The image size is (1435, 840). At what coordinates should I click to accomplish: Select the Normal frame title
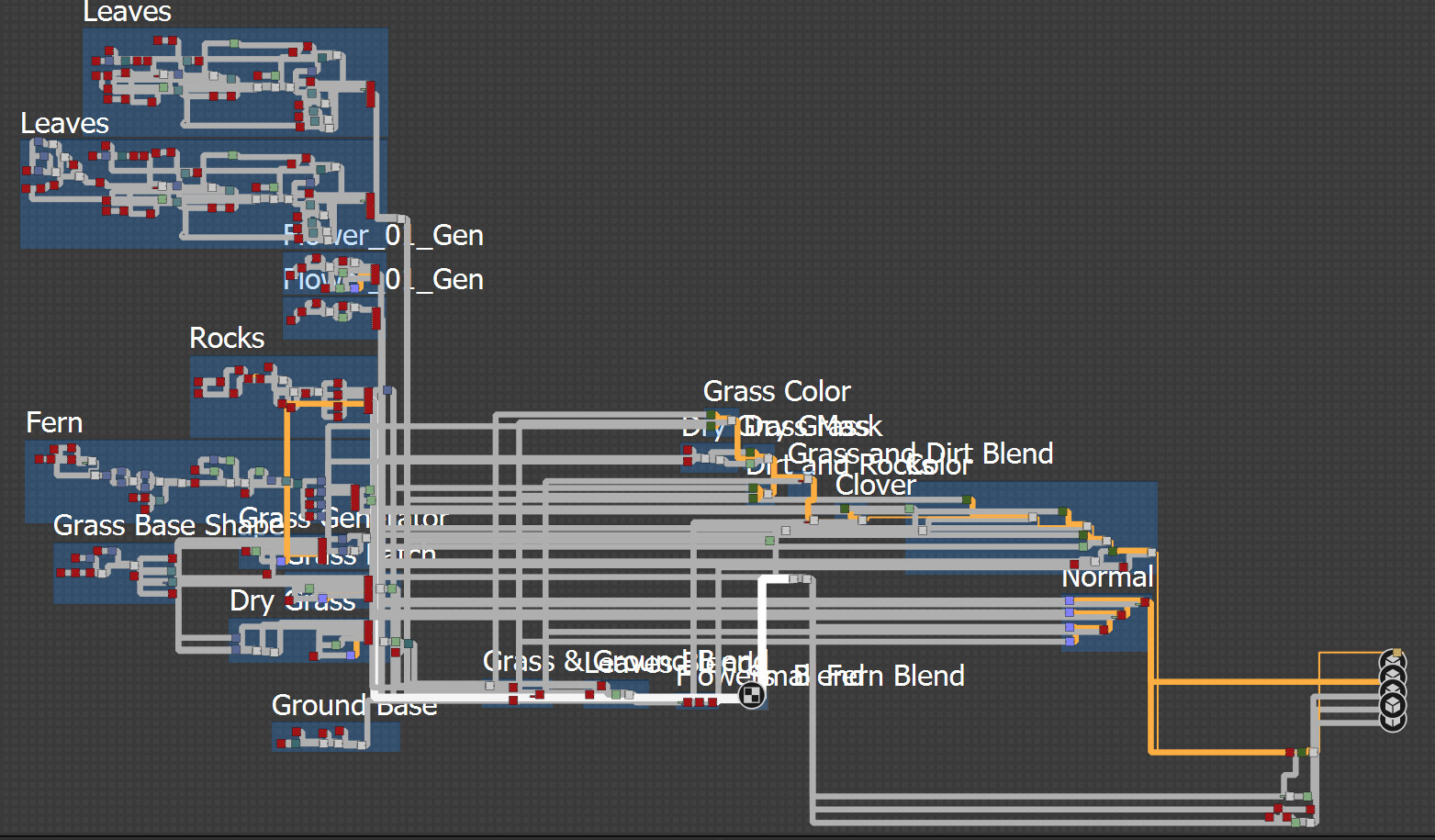[x=1107, y=577]
